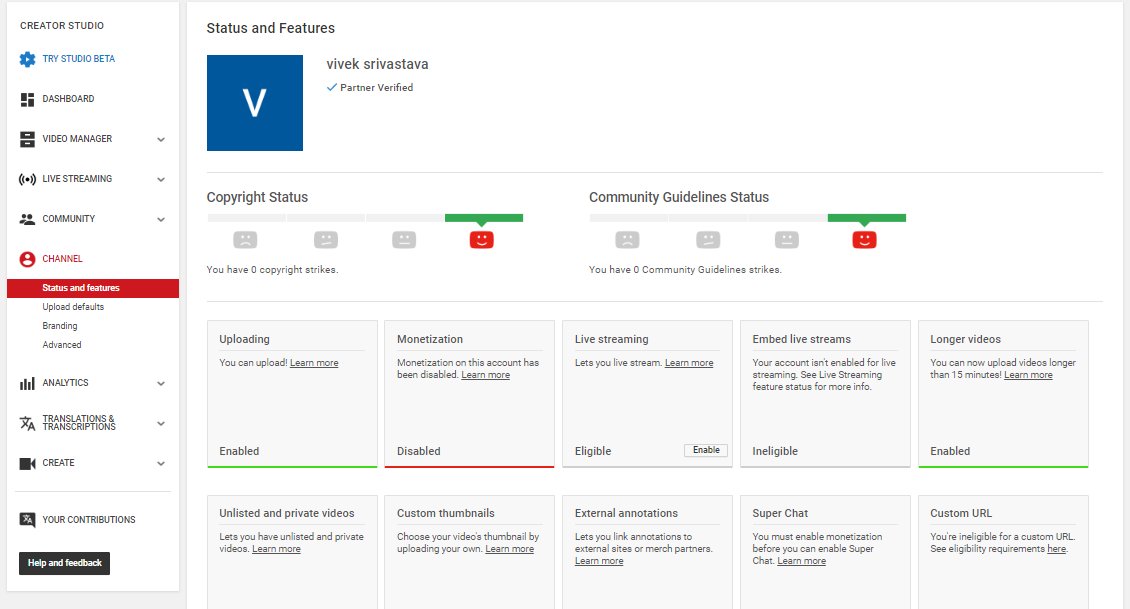Viewport: 1130px width, 609px height.
Task: Click 'You have 0 Community Guidelines strikes.' text
Action: pyautogui.click(x=685, y=270)
